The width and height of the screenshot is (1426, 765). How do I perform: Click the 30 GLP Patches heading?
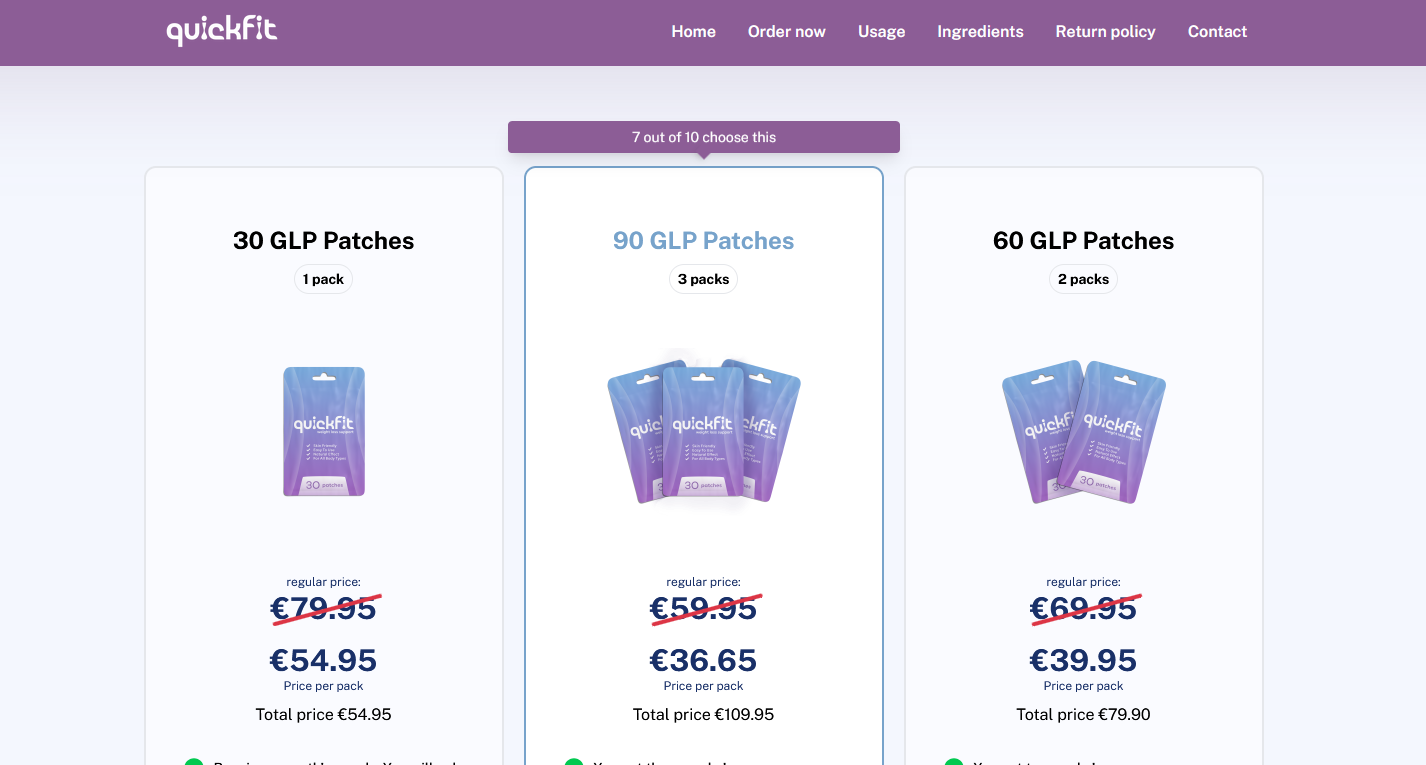324,241
